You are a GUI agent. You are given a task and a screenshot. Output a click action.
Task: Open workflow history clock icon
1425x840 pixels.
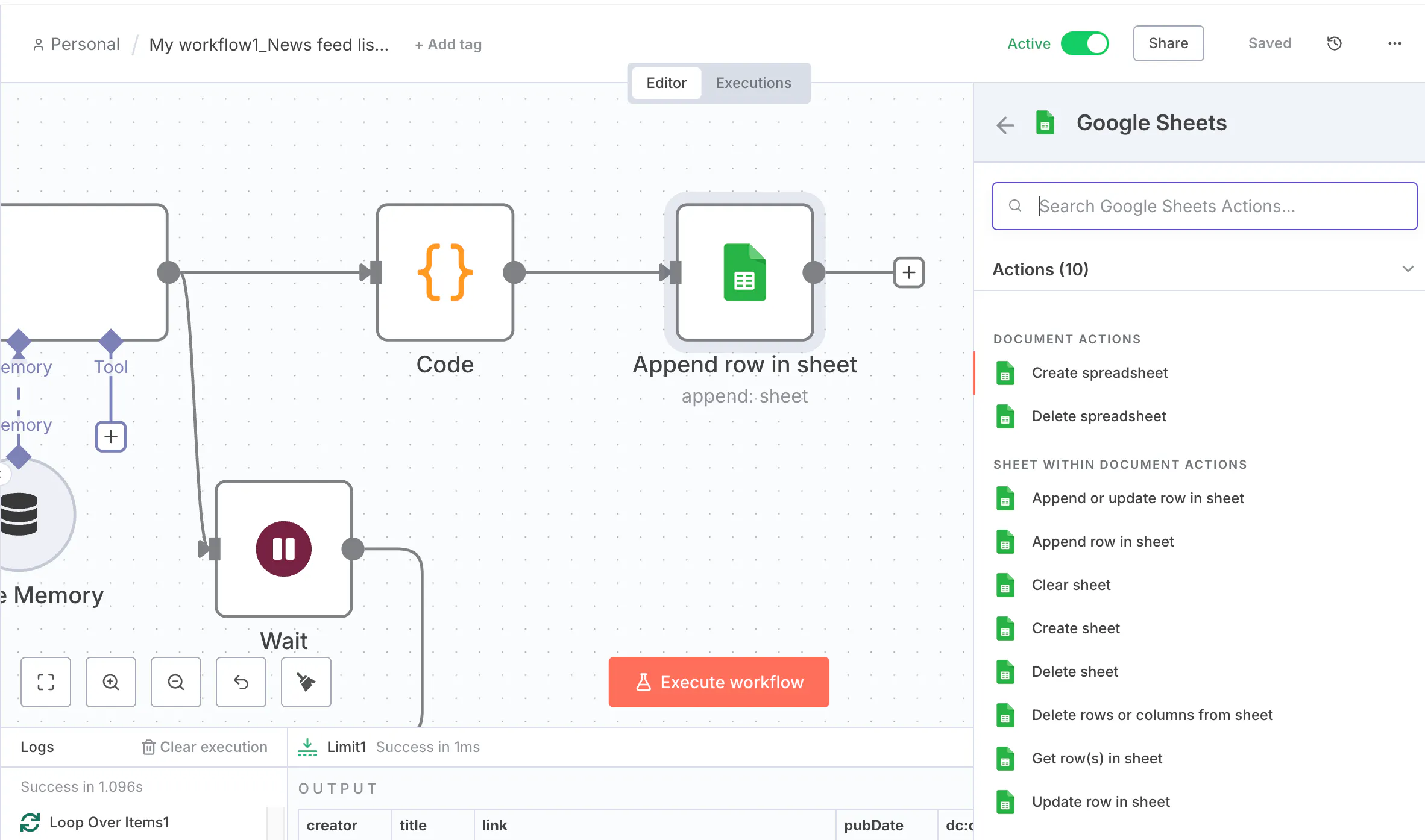pyautogui.click(x=1334, y=43)
